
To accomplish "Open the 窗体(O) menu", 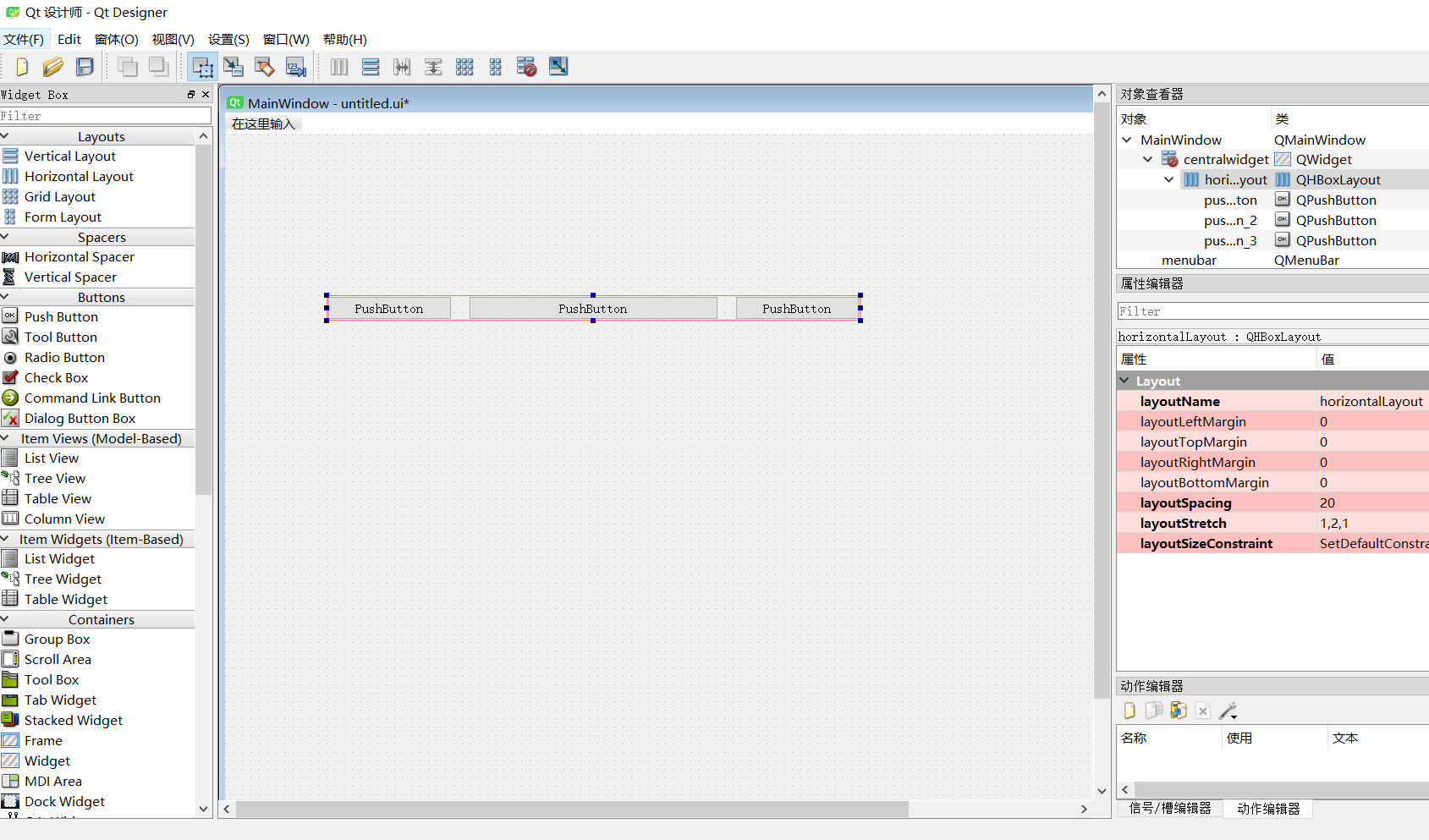I will coord(116,39).
